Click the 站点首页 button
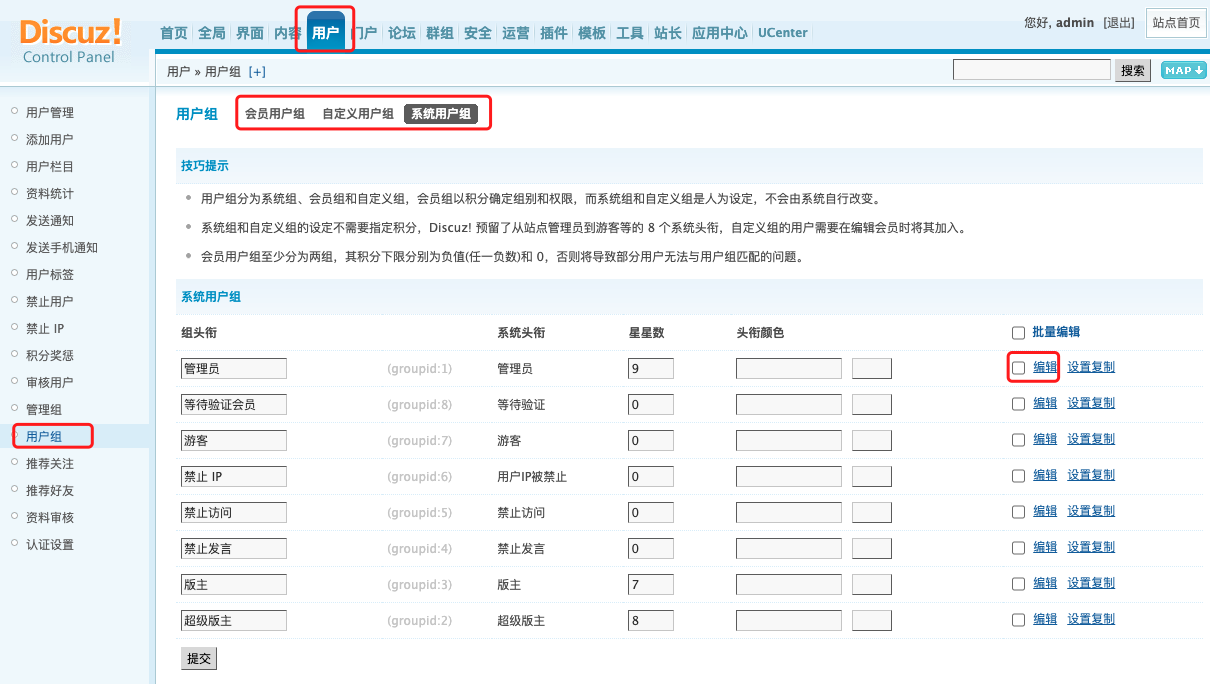Image resolution: width=1210 pixels, height=684 pixels. pyautogui.click(x=1176, y=23)
